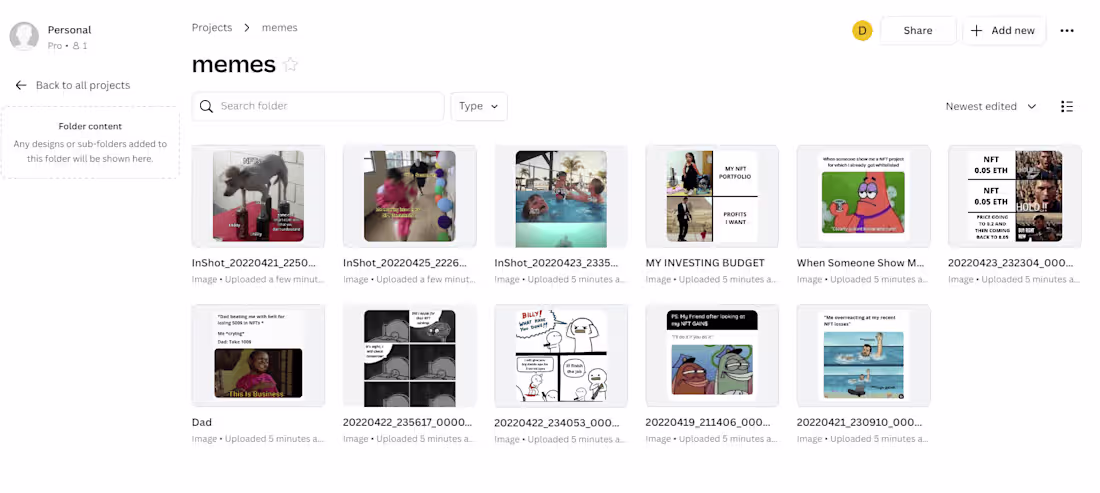The width and height of the screenshot is (1100, 493).
Task: Focus the Search folder field
Action: click(x=318, y=107)
